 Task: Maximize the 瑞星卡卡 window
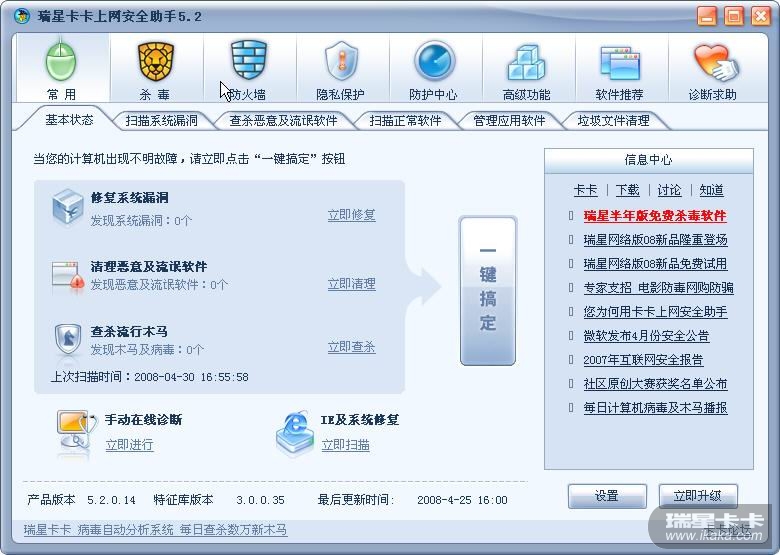point(734,16)
